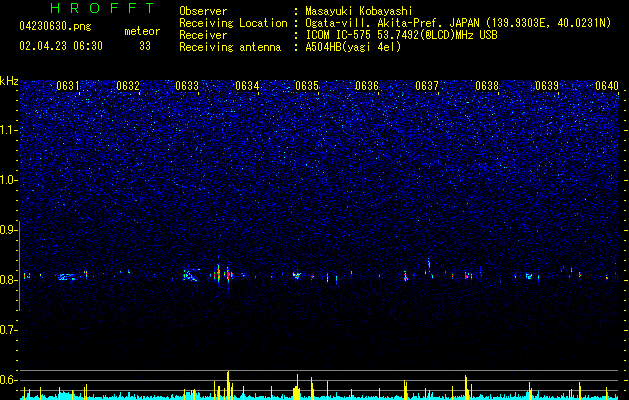Click the 0636 time marker
Screen dimensions: 629x400
pos(367,86)
